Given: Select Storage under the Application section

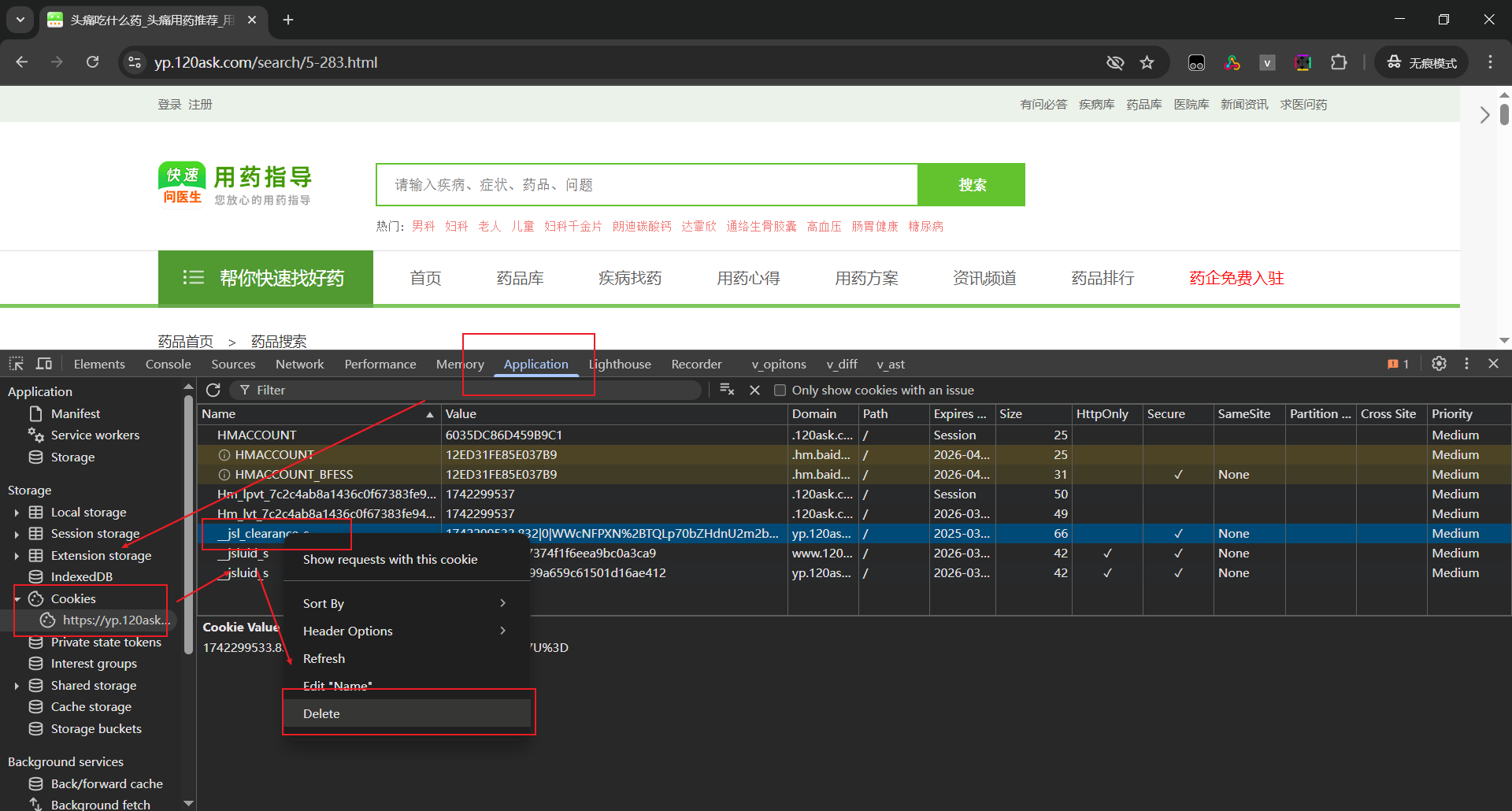Looking at the screenshot, I should 72,457.
